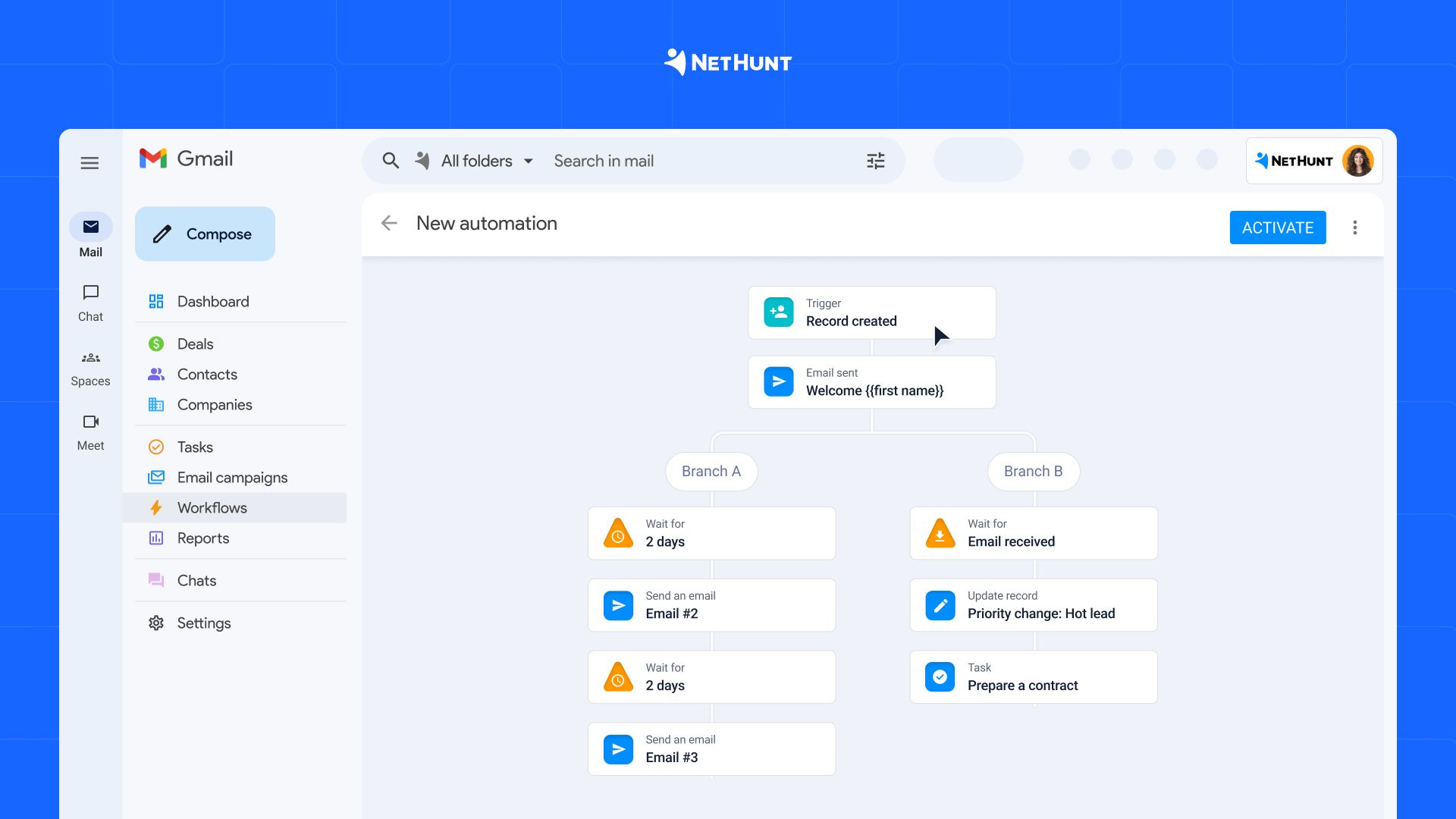Image resolution: width=1456 pixels, height=819 pixels.
Task: Click the Gmail hamburger menu icon
Action: (x=90, y=161)
